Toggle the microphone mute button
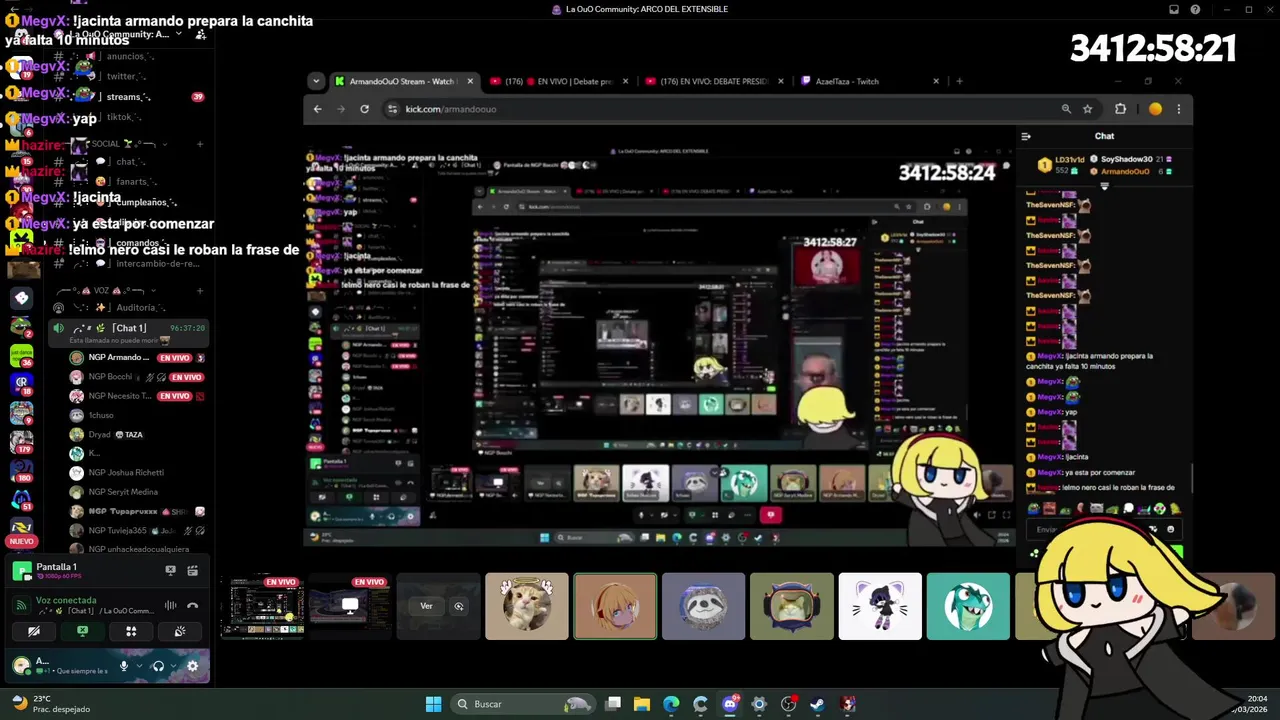The image size is (1280, 720). 124,665
